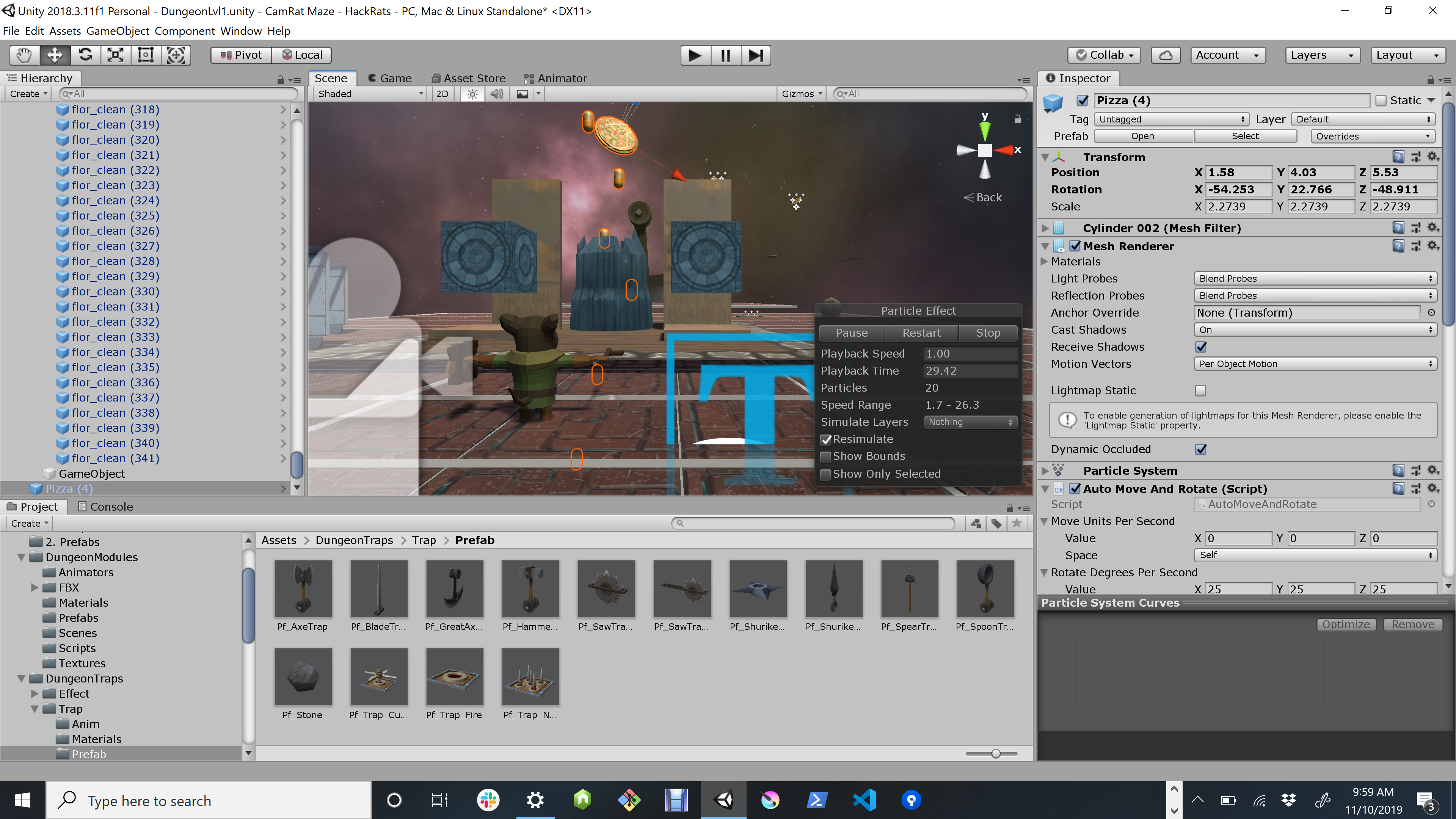
Task: Toggle scene audio speaker icon
Action: click(497, 94)
